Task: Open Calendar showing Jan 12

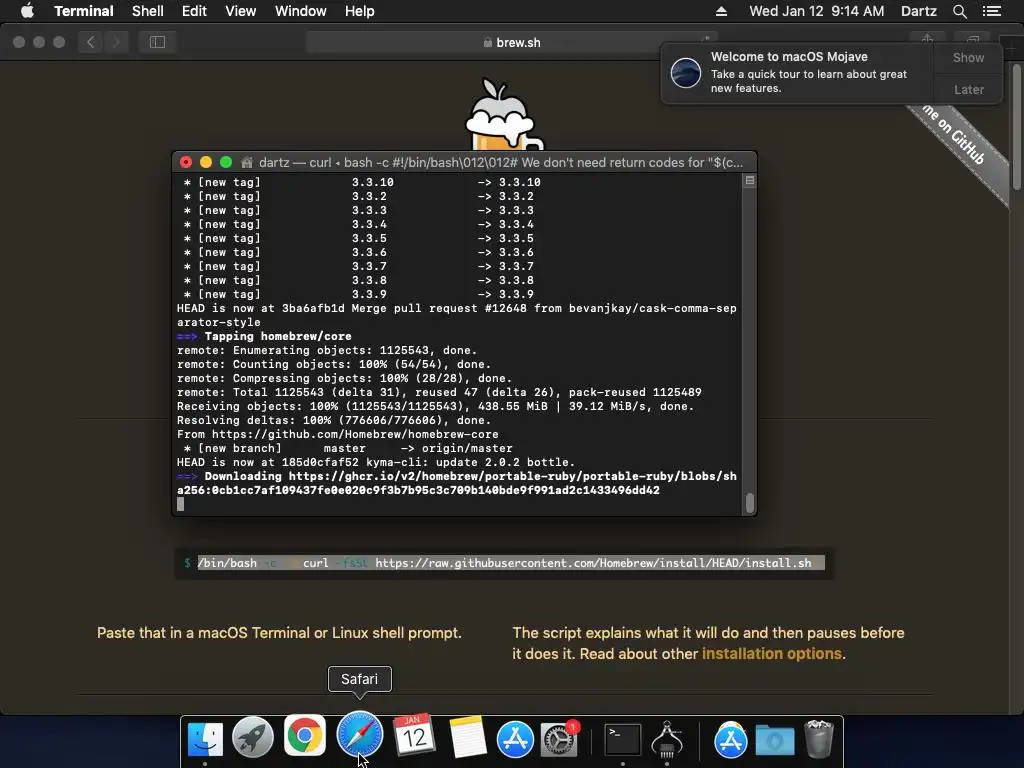Action: tap(414, 736)
